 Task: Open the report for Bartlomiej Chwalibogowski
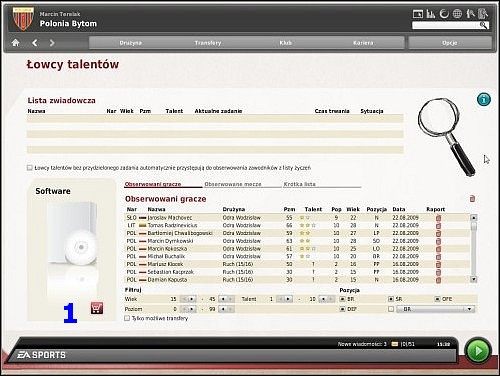click(438, 233)
